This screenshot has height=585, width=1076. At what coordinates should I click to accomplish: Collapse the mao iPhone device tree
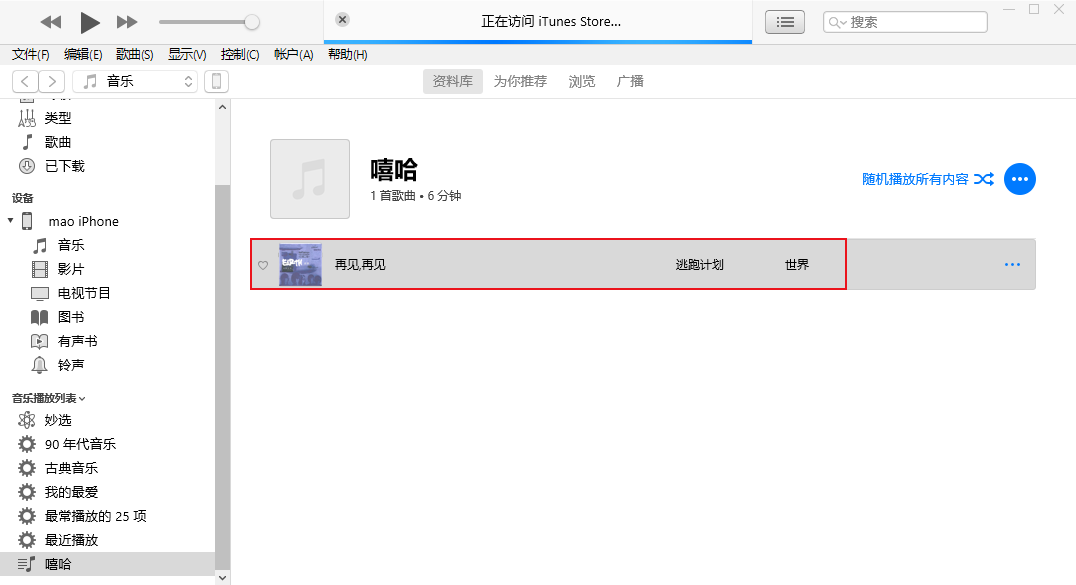[10, 220]
